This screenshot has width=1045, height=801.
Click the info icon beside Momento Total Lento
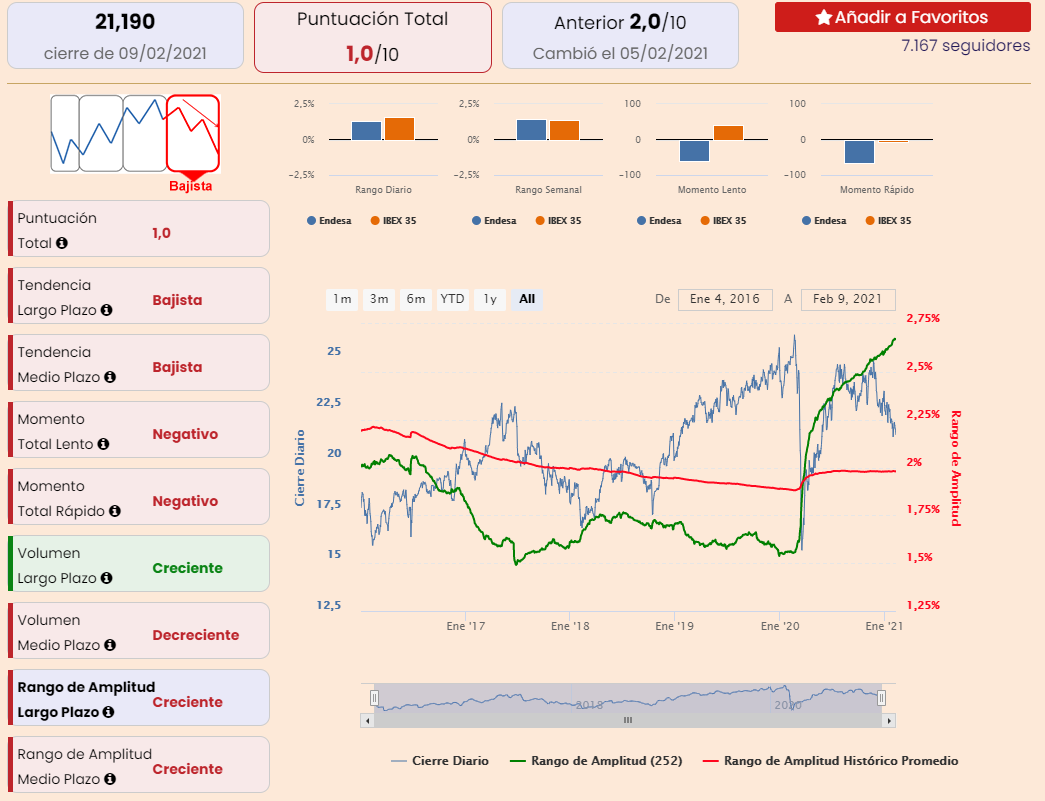[x=105, y=445]
